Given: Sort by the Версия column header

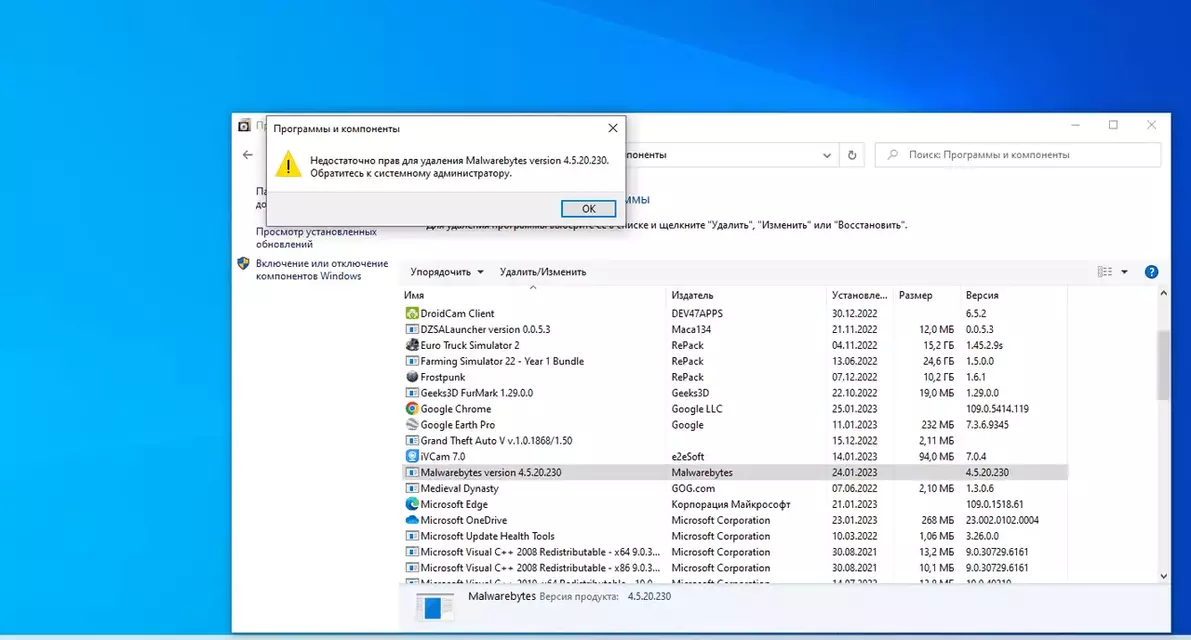Looking at the screenshot, I should [x=981, y=295].
